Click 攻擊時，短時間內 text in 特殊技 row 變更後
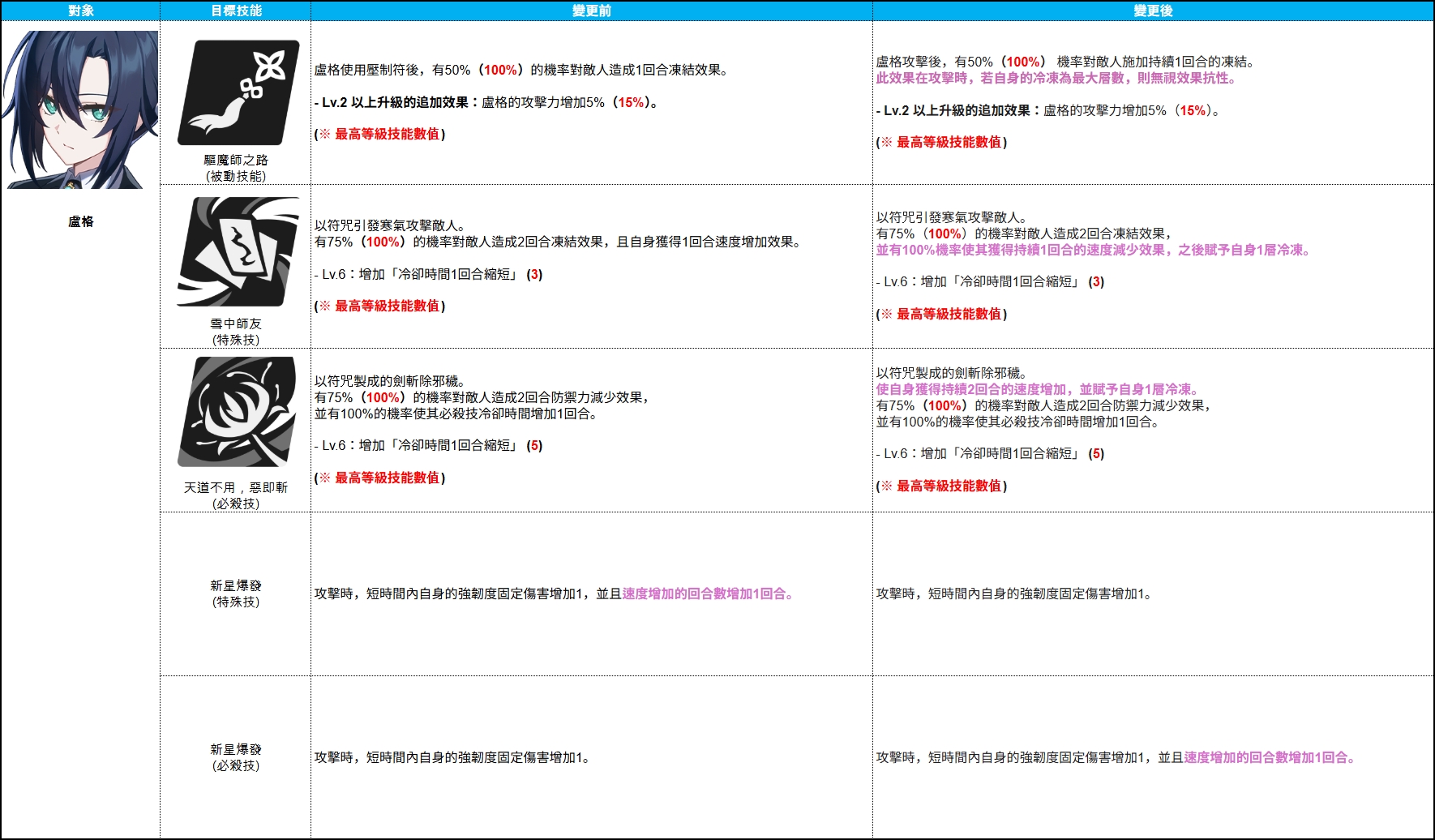1435x840 pixels. [x=1013, y=594]
